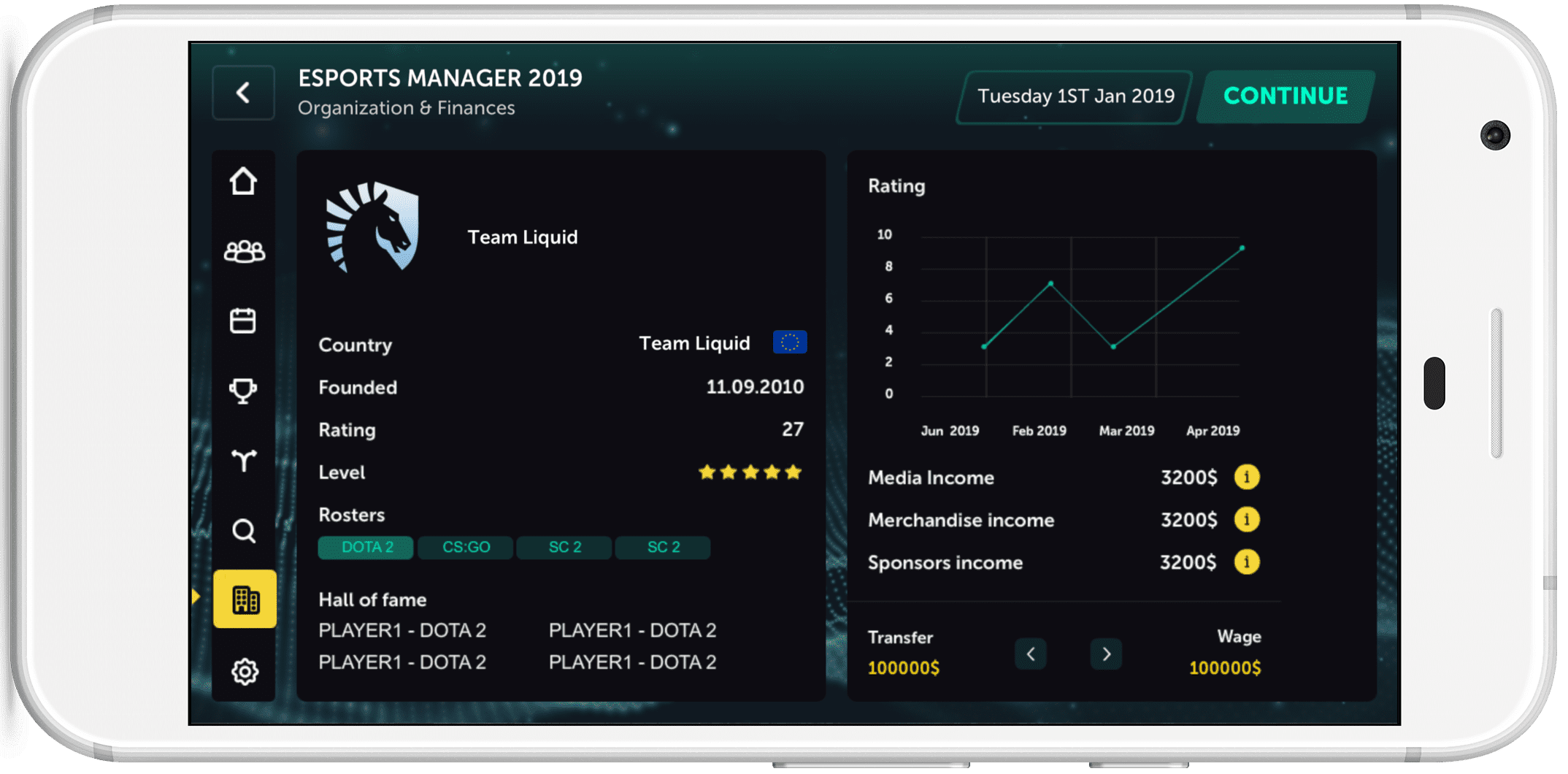Click the five-star Level rating
The width and height of the screenshot is (1568, 774).
[750, 472]
